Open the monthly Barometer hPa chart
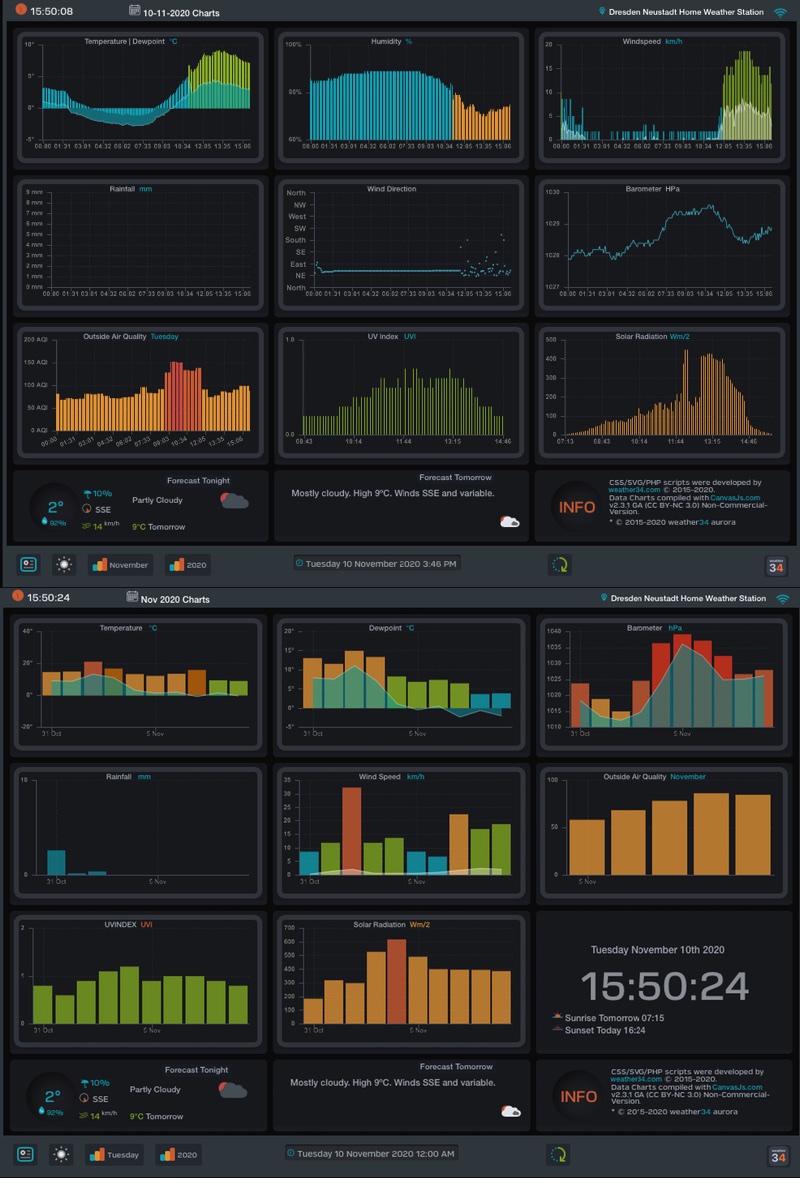The width and height of the screenshot is (800, 1200). pyautogui.click(x=663, y=685)
